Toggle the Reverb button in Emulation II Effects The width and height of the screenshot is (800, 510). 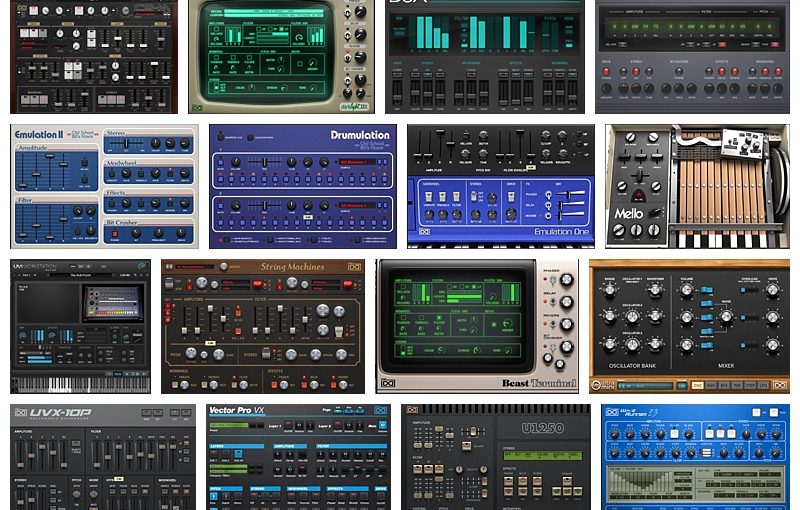coord(170,203)
